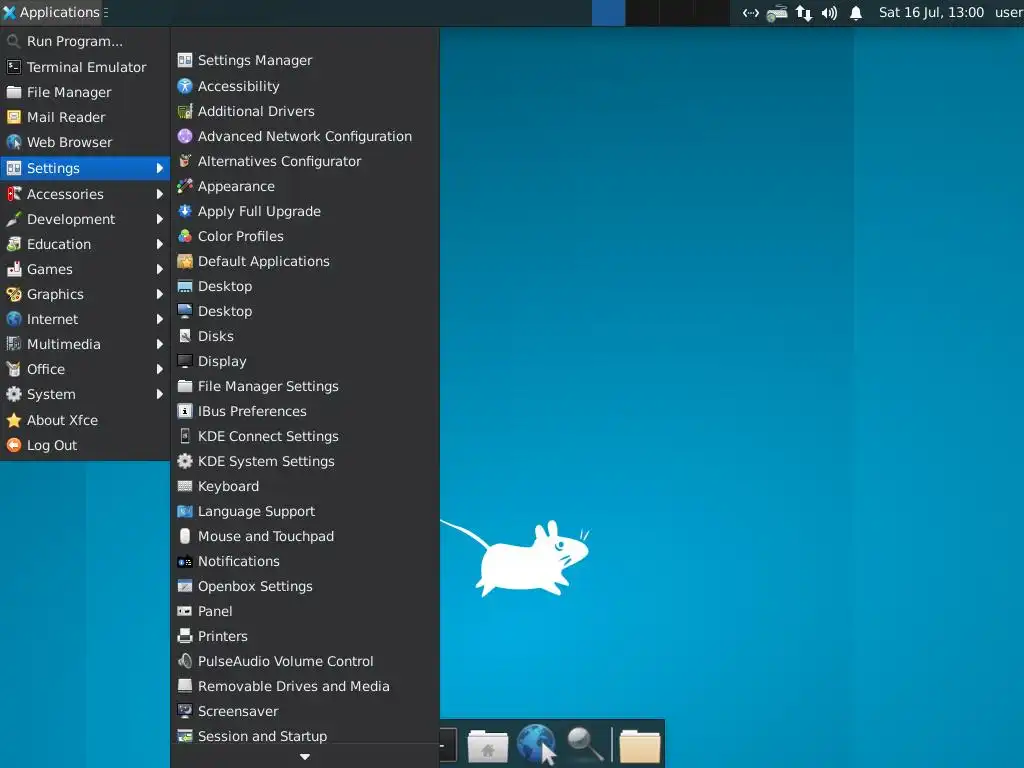Click the Apply Full Upgrade icon
The image size is (1024, 768).
pos(185,211)
